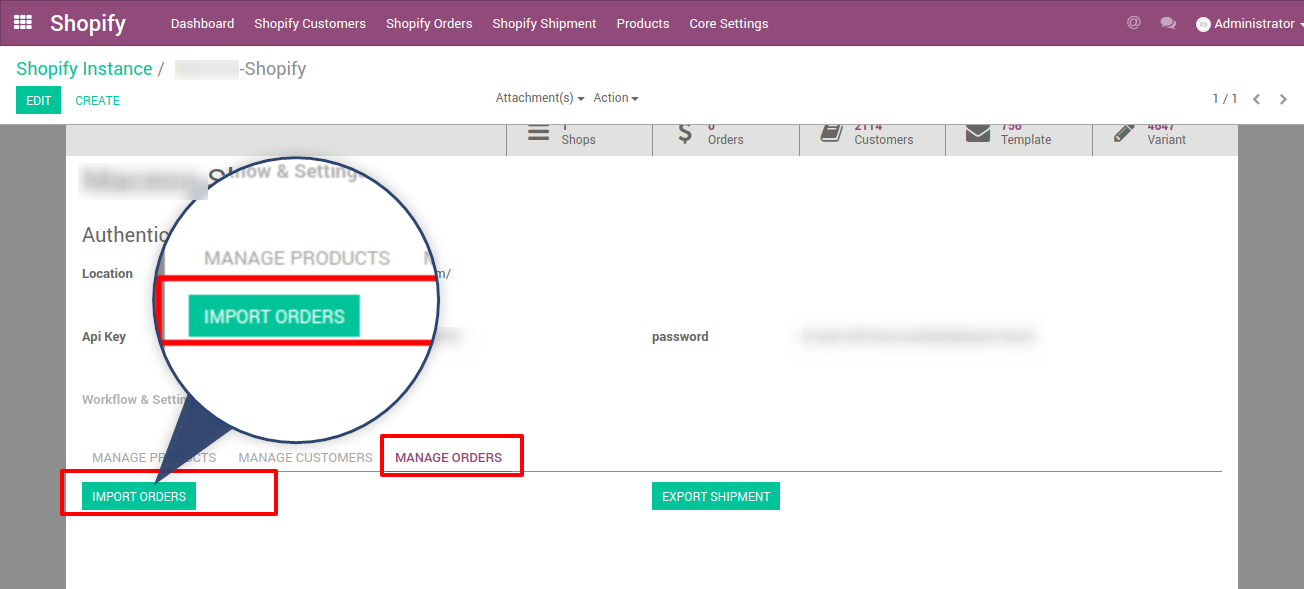Open the Template stat button
Screen dimensions: 1304x589
tap(1019, 138)
